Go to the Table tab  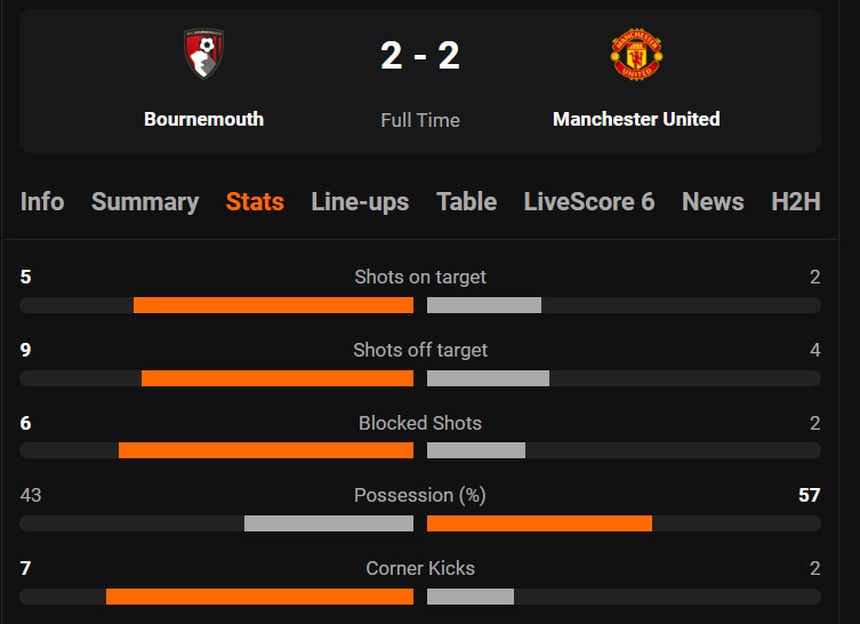[466, 202]
